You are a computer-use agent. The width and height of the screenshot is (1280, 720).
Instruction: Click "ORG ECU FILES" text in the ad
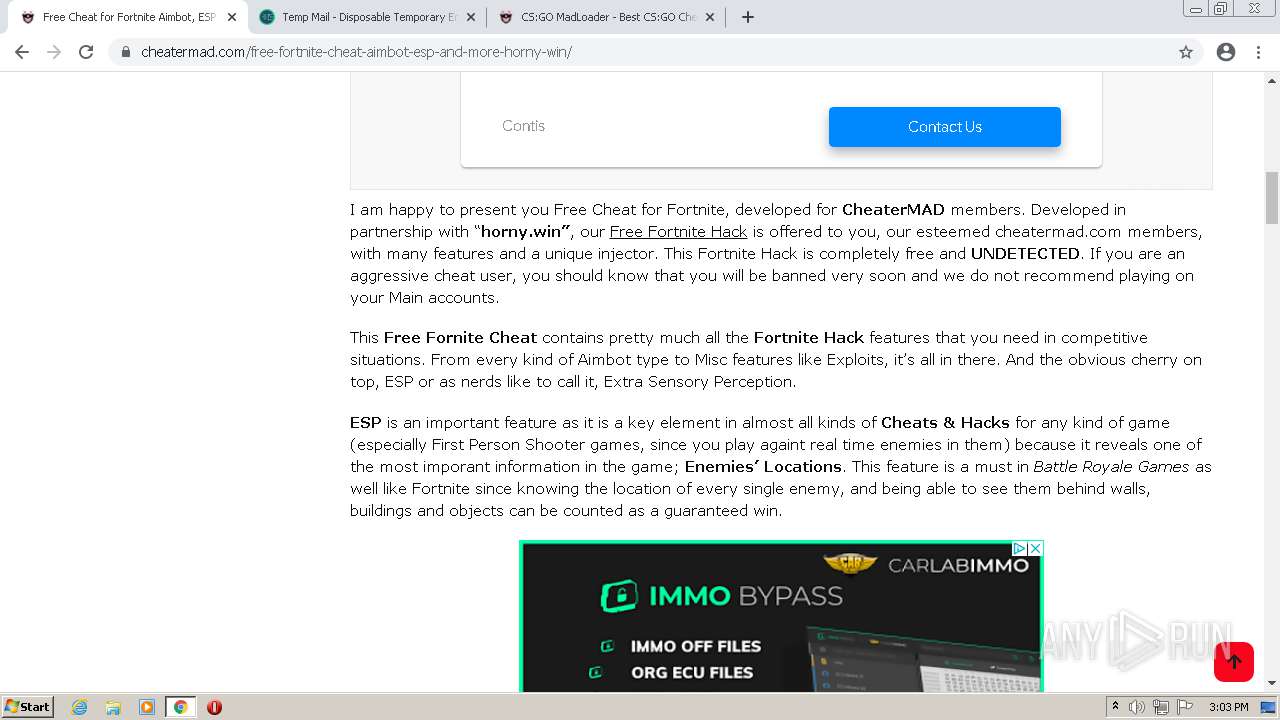pos(692,673)
